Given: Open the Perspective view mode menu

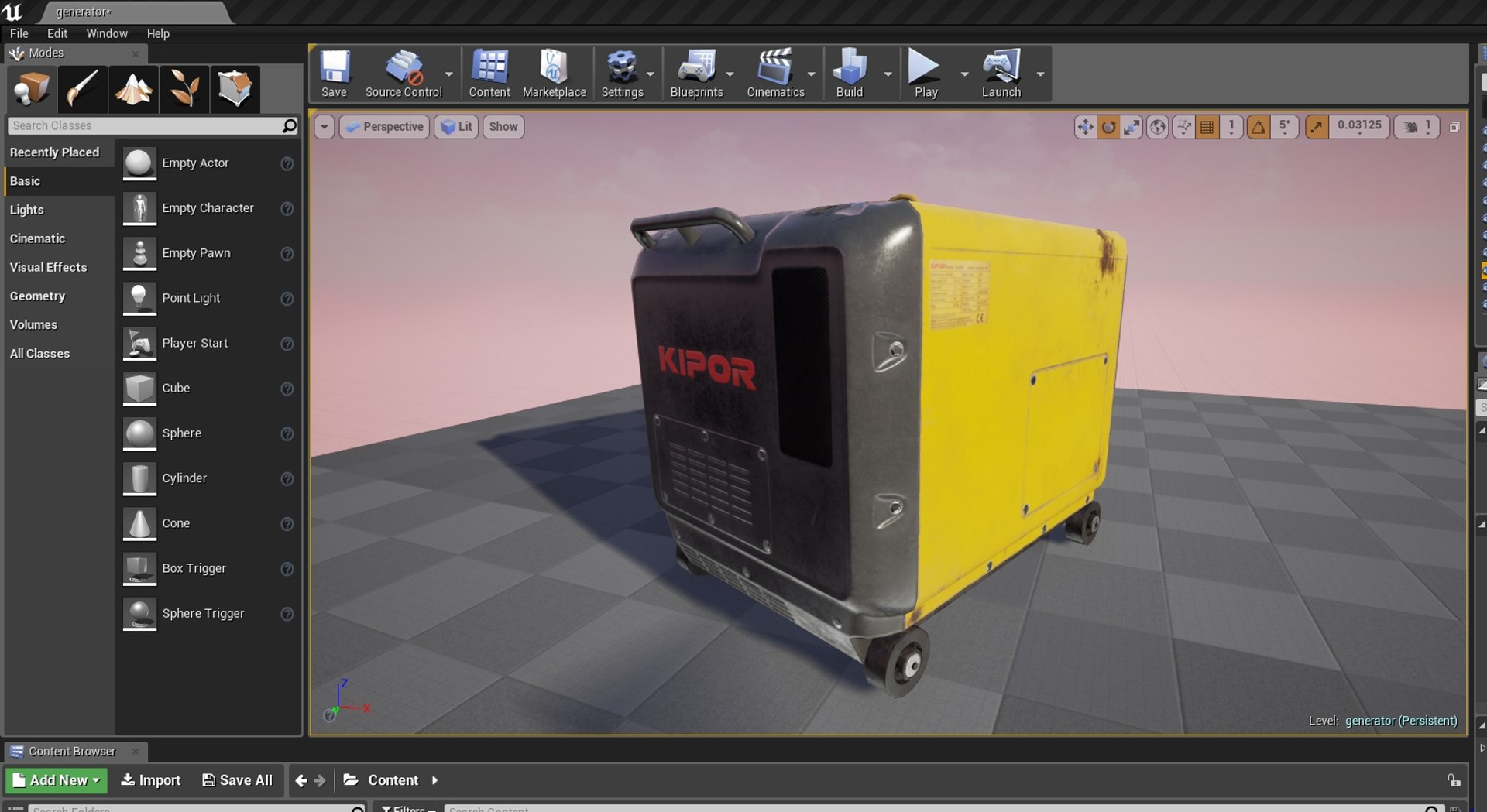Looking at the screenshot, I should [384, 127].
